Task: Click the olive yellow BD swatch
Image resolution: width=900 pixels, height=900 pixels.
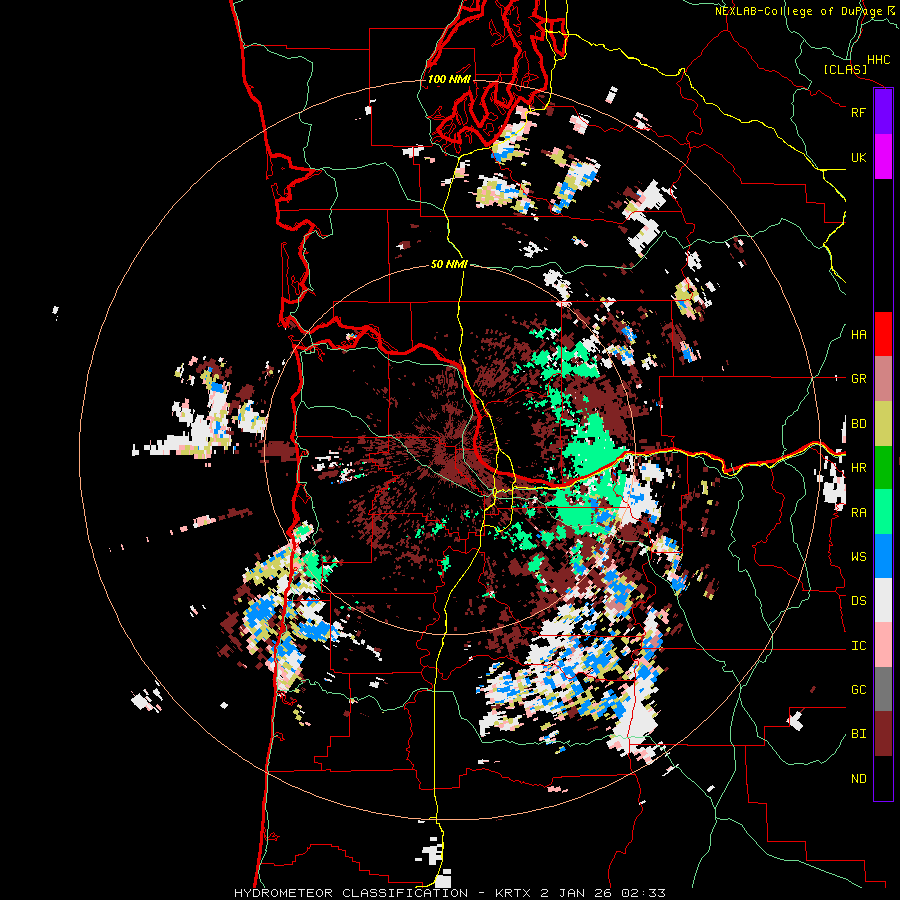Action: pyautogui.click(x=883, y=424)
